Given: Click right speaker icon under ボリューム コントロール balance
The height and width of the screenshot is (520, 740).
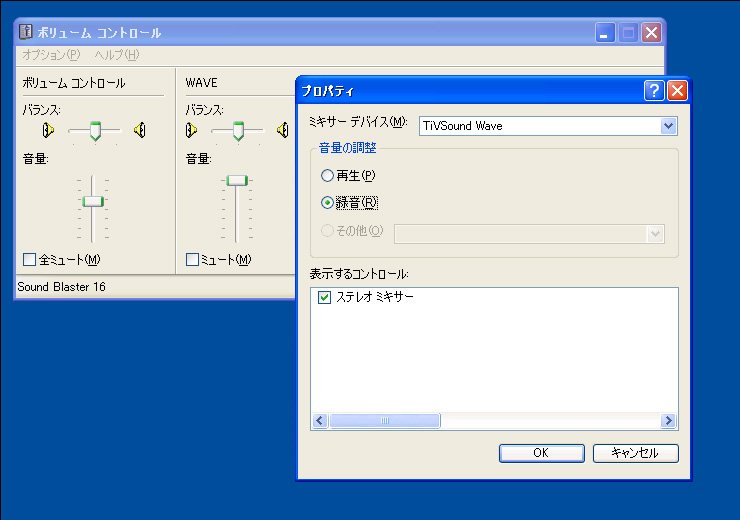Looking at the screenshot, I should 140,130.
